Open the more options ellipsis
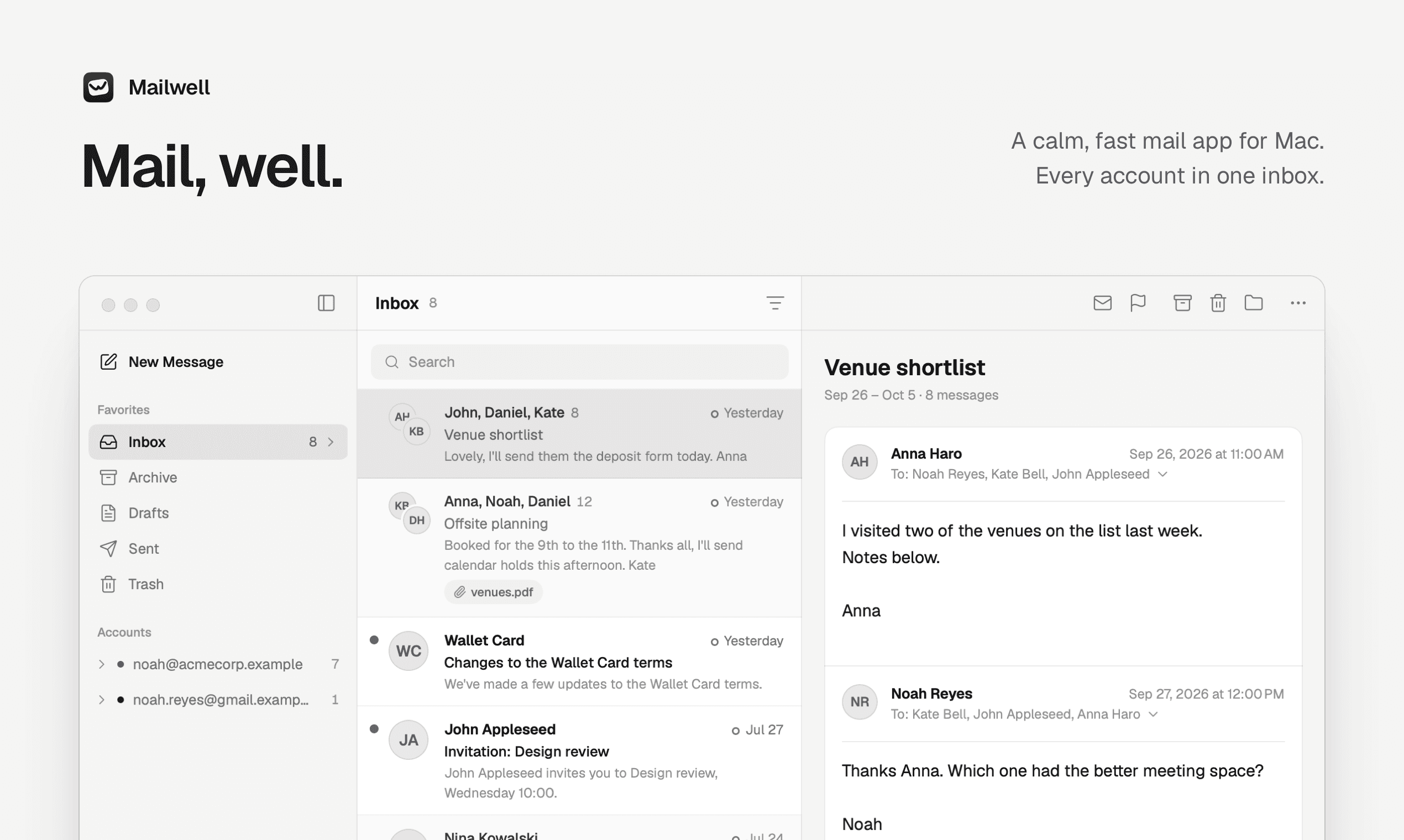Viewport: 1404px width, 840px height. pos(1298,303)
